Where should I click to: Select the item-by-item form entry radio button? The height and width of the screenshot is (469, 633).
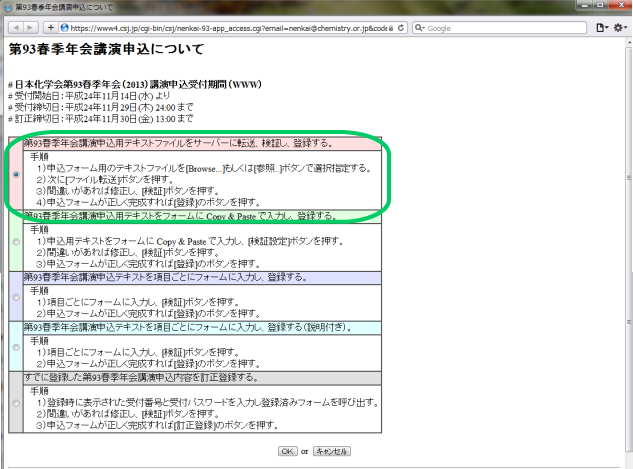15,297
